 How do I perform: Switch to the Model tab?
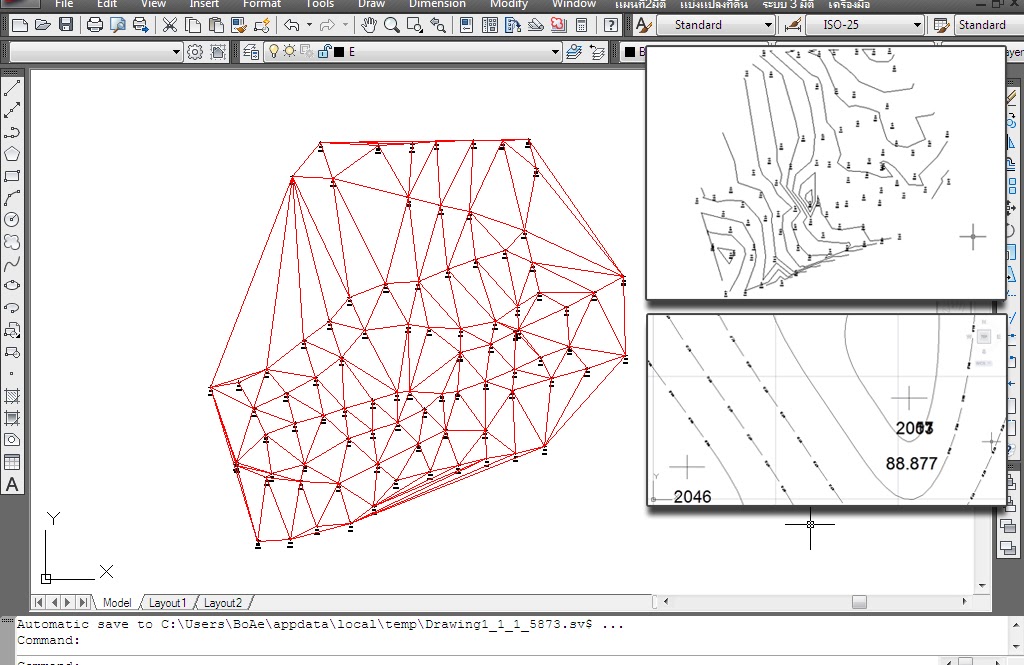pyautogui.click(x=117, y=602)
